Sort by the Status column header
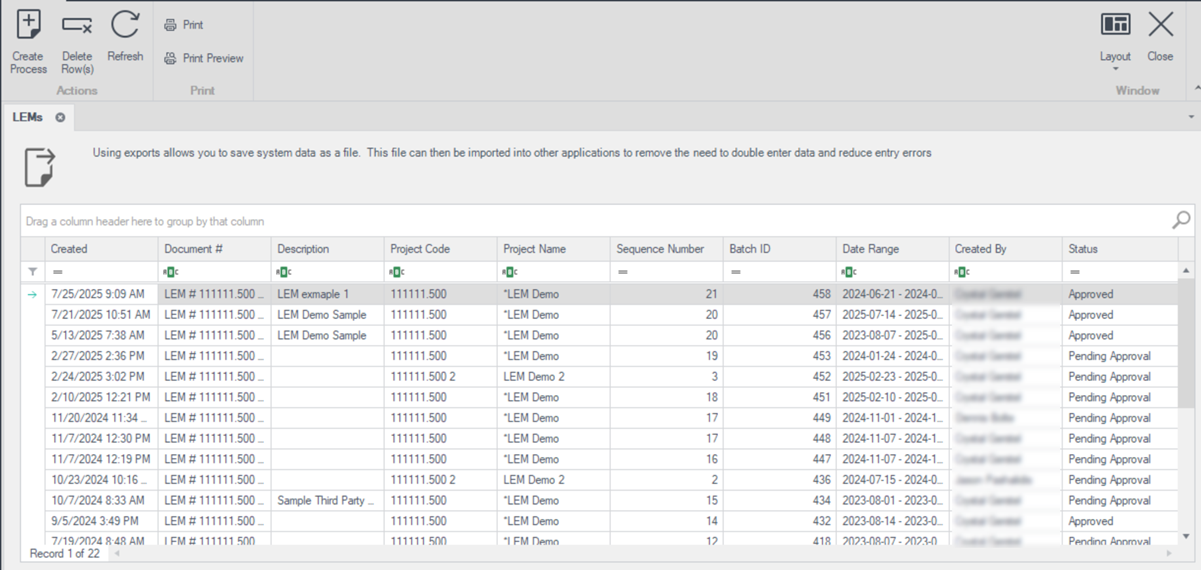The width and height of the screenshot is (1201, 570). (x=1118, y=249)
